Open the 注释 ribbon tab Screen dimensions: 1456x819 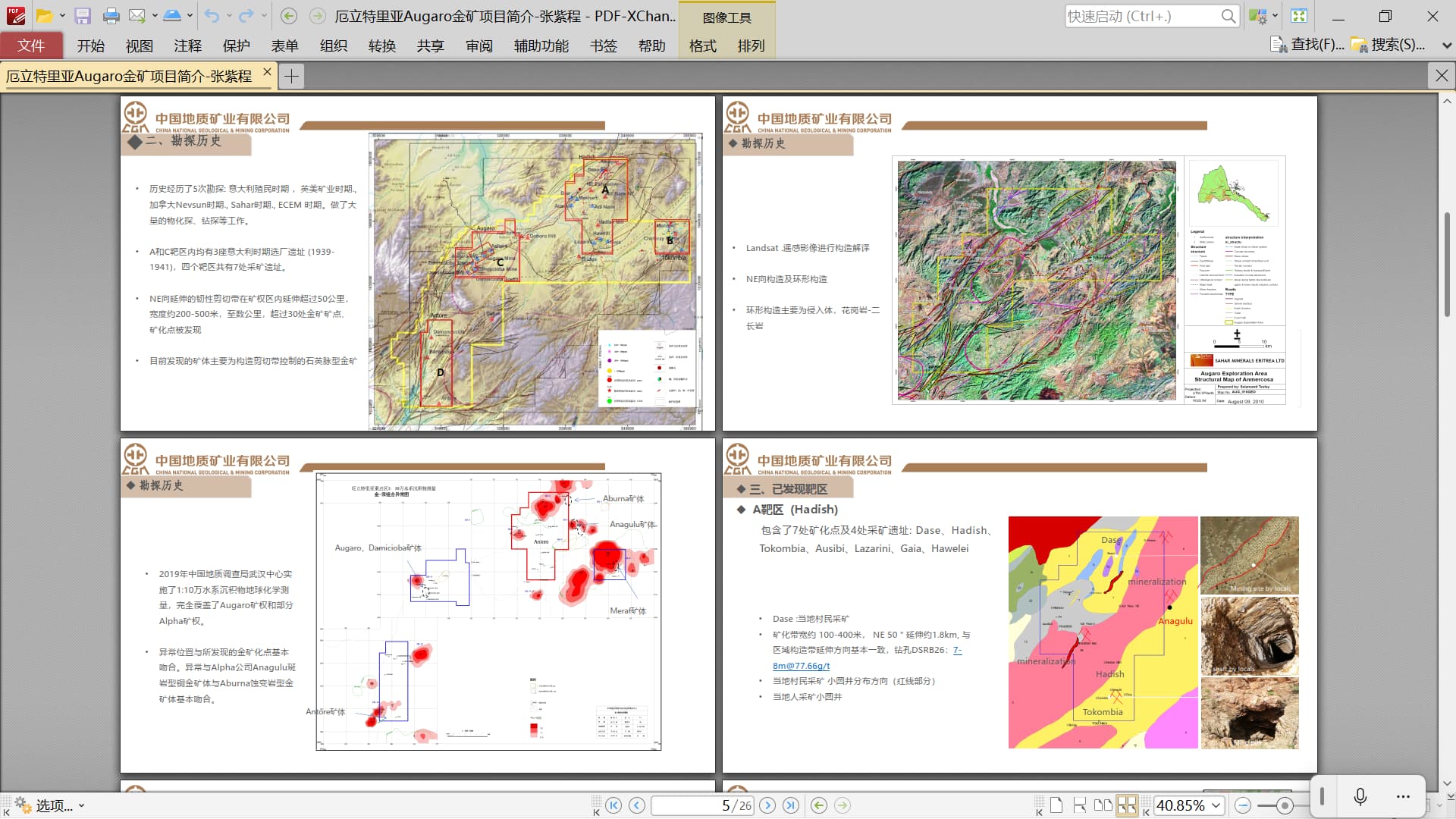187,45
